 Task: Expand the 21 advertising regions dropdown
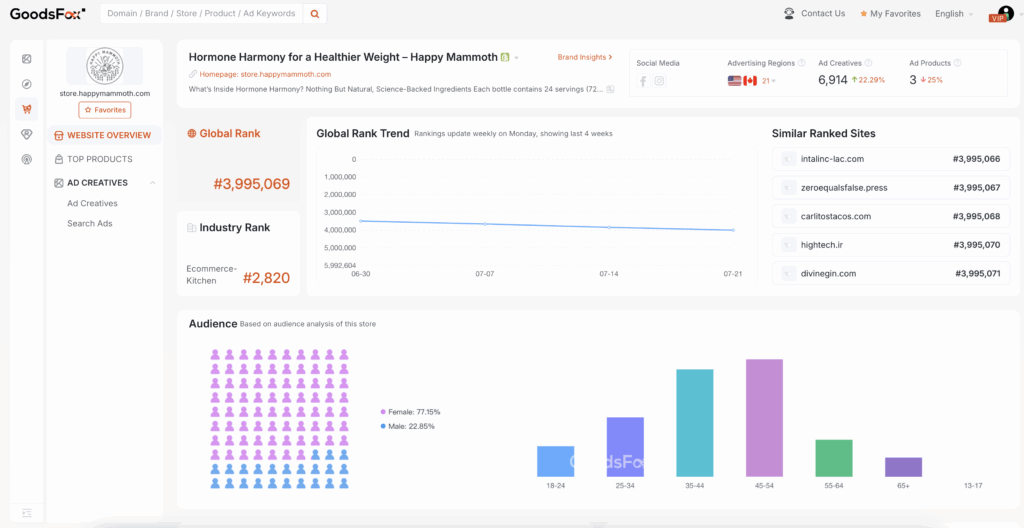click(769, 81)
